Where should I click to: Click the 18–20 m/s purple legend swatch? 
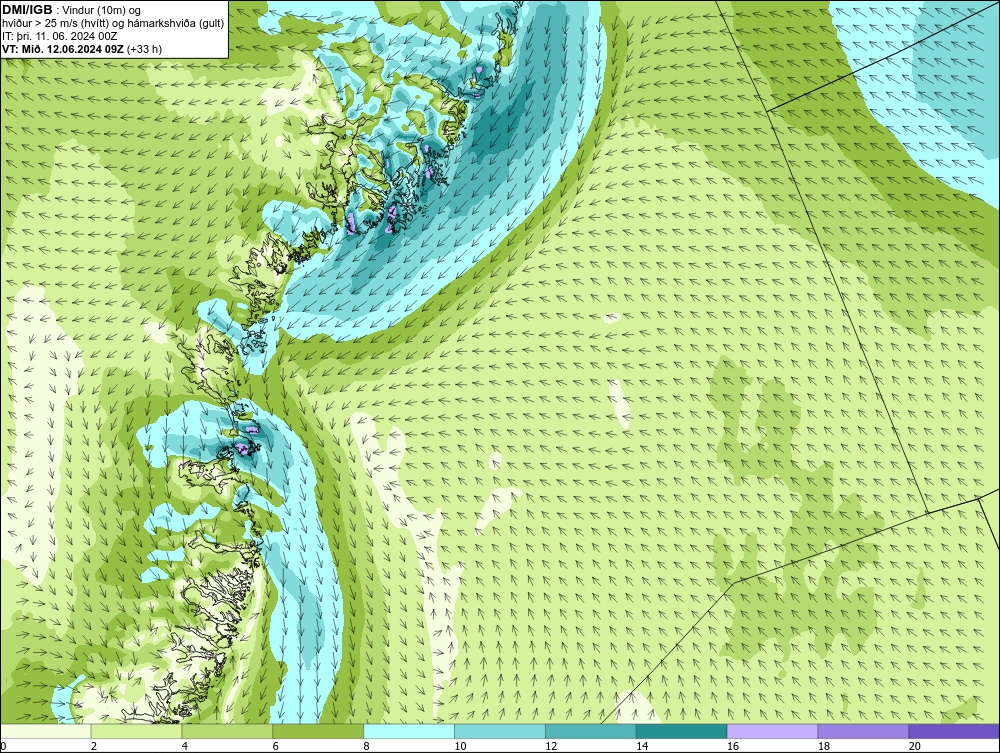pyautogui.click(x=863, y=731)
